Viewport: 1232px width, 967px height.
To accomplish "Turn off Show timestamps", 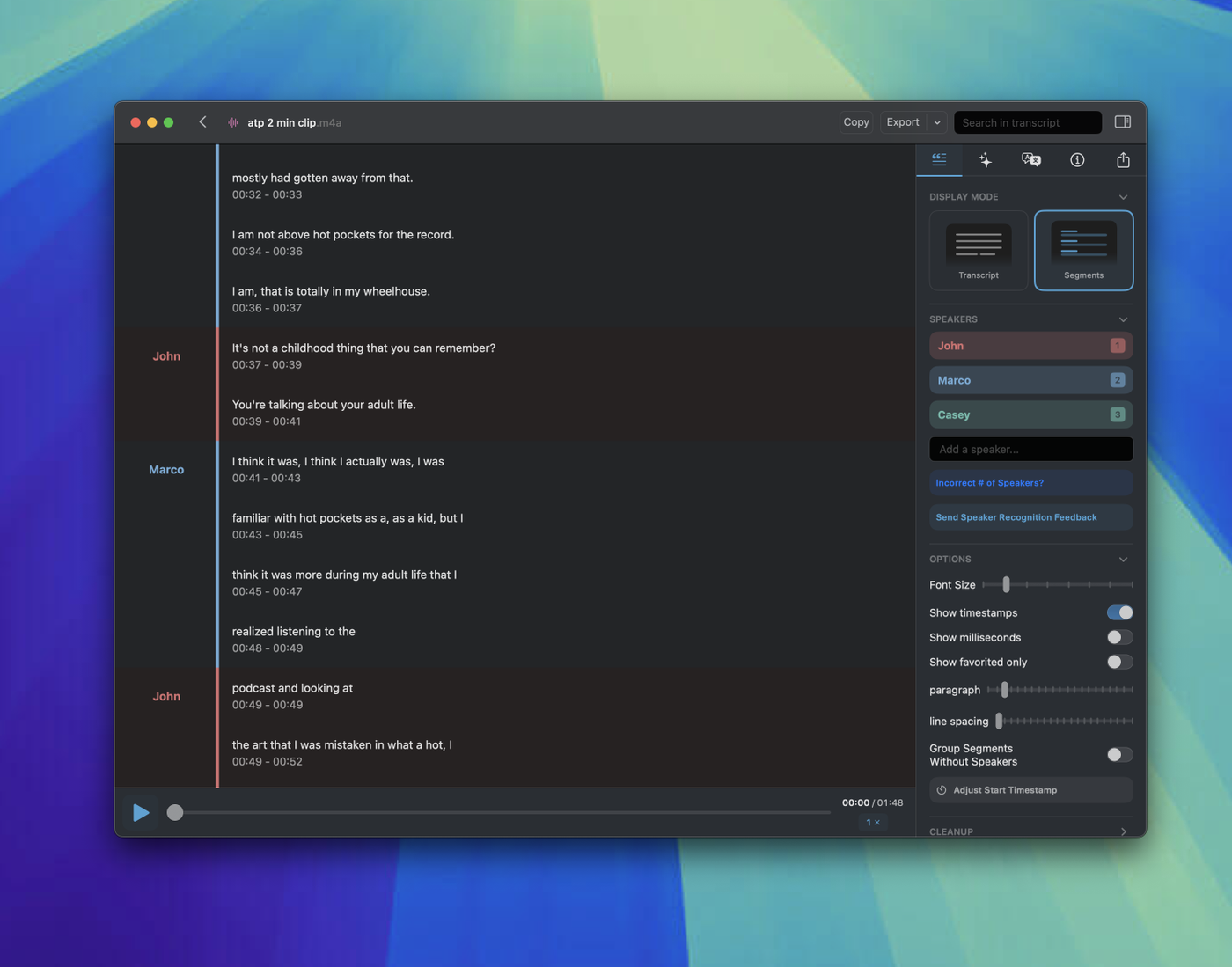I will (x=1119, y=612).
